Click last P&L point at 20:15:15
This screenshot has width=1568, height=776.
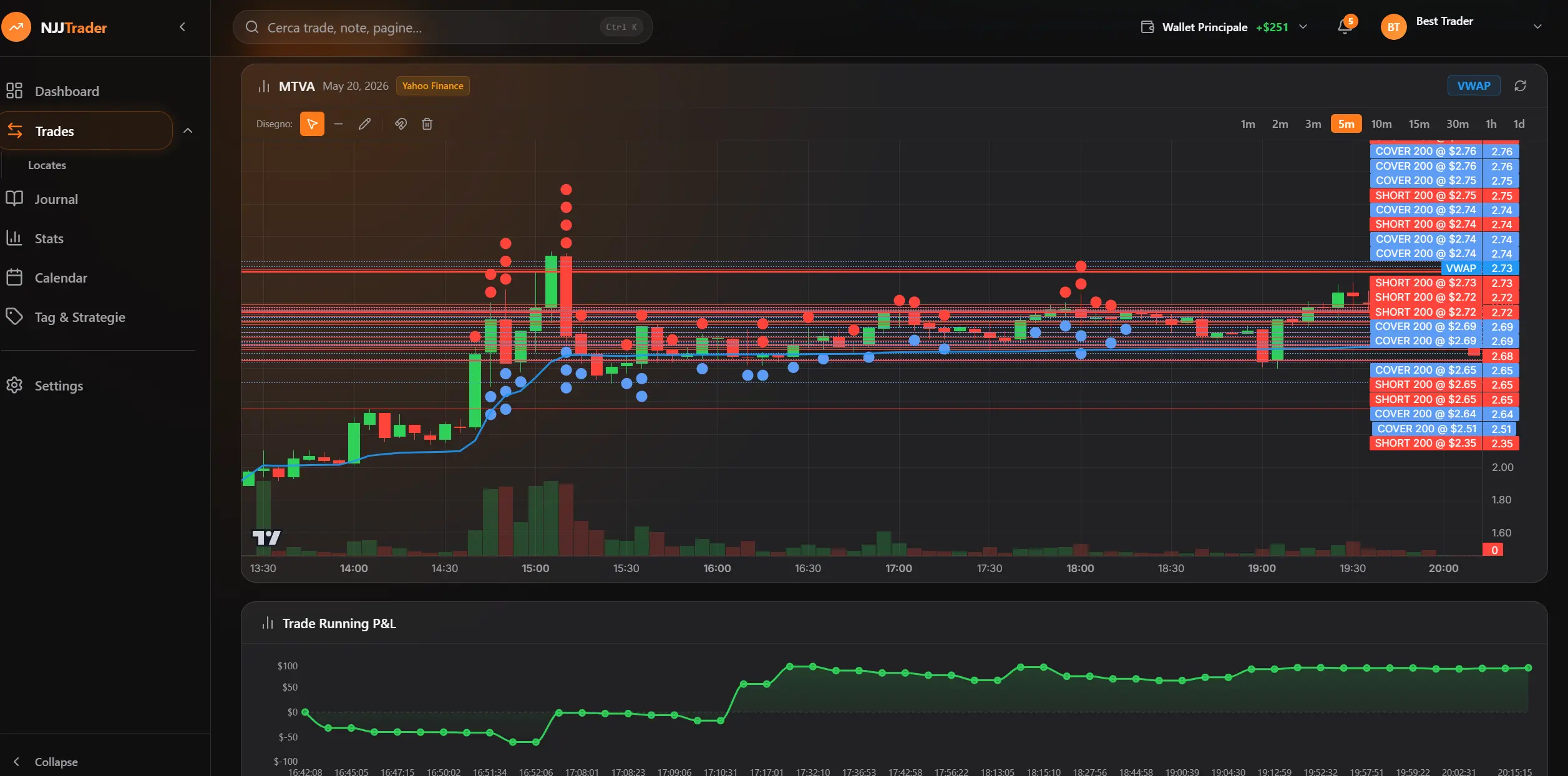tap(1528, 668)
